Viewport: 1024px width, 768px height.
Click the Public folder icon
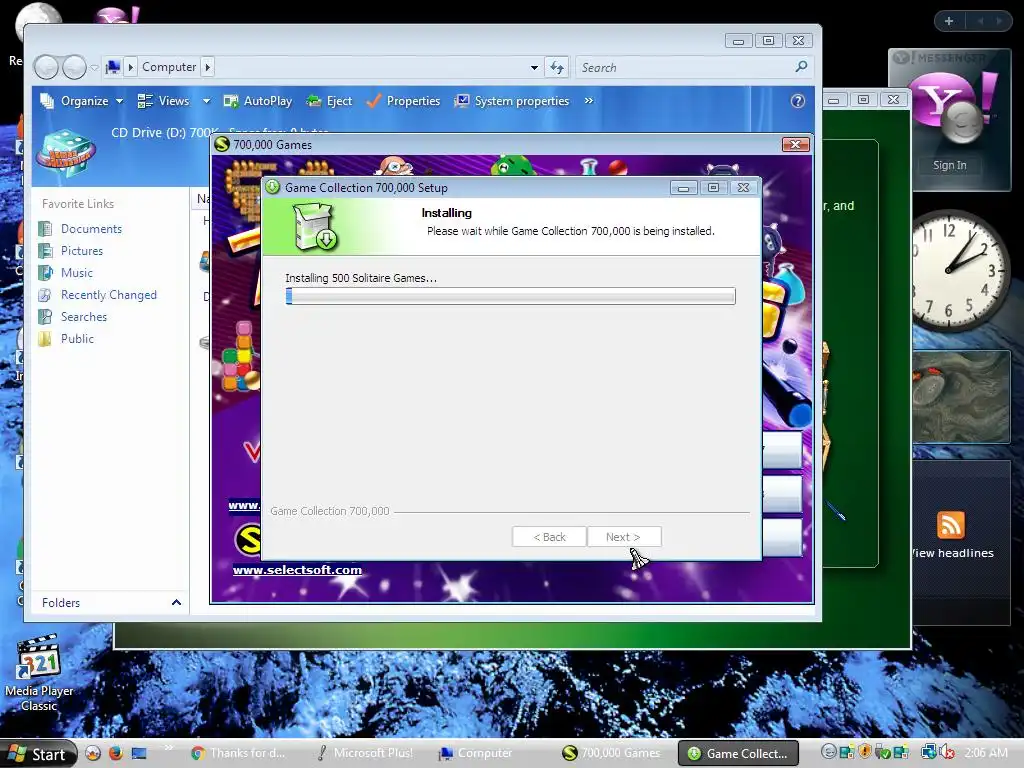tap(45, 339)
